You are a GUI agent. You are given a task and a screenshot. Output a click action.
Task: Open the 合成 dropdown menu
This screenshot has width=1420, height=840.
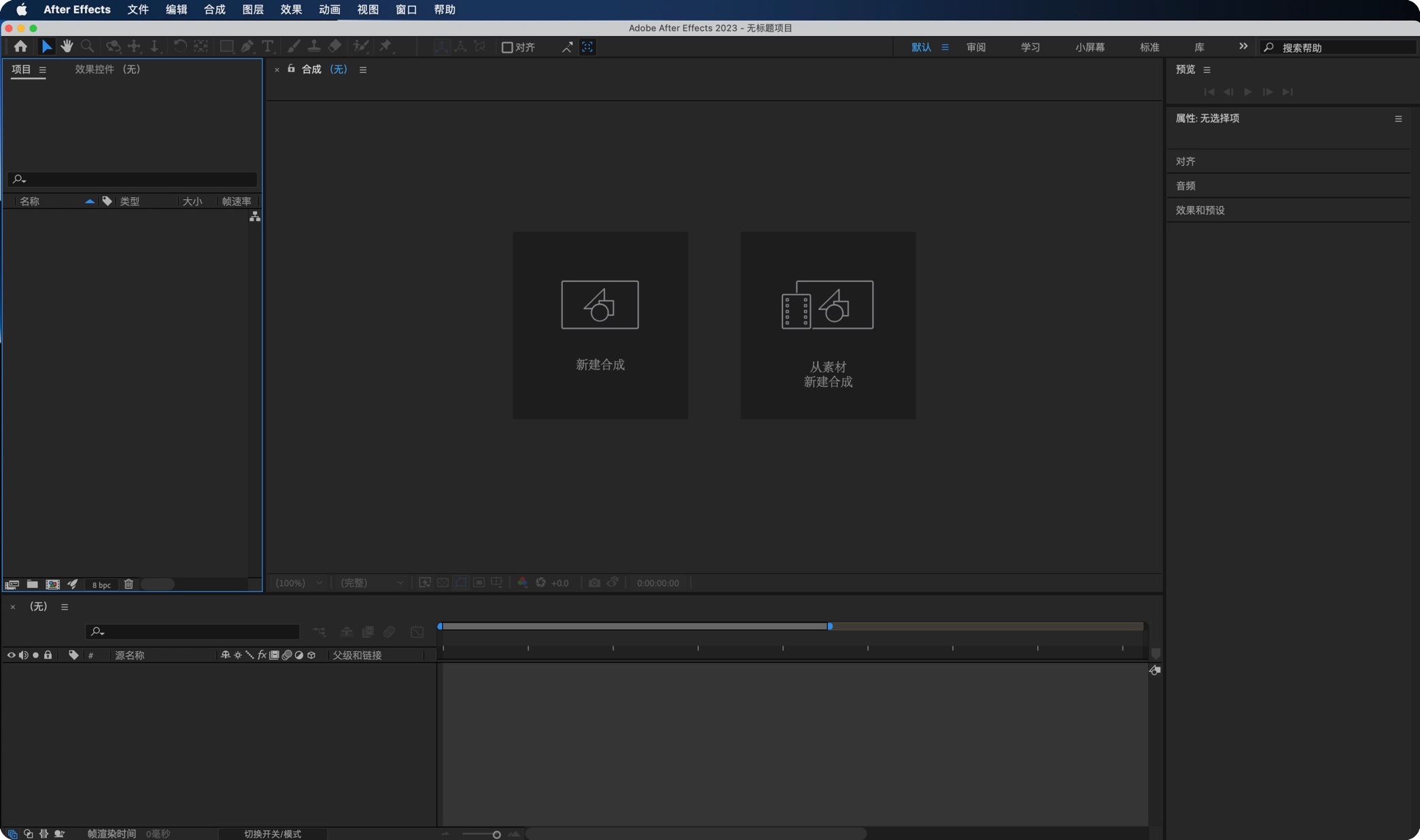tap(214, 10)
